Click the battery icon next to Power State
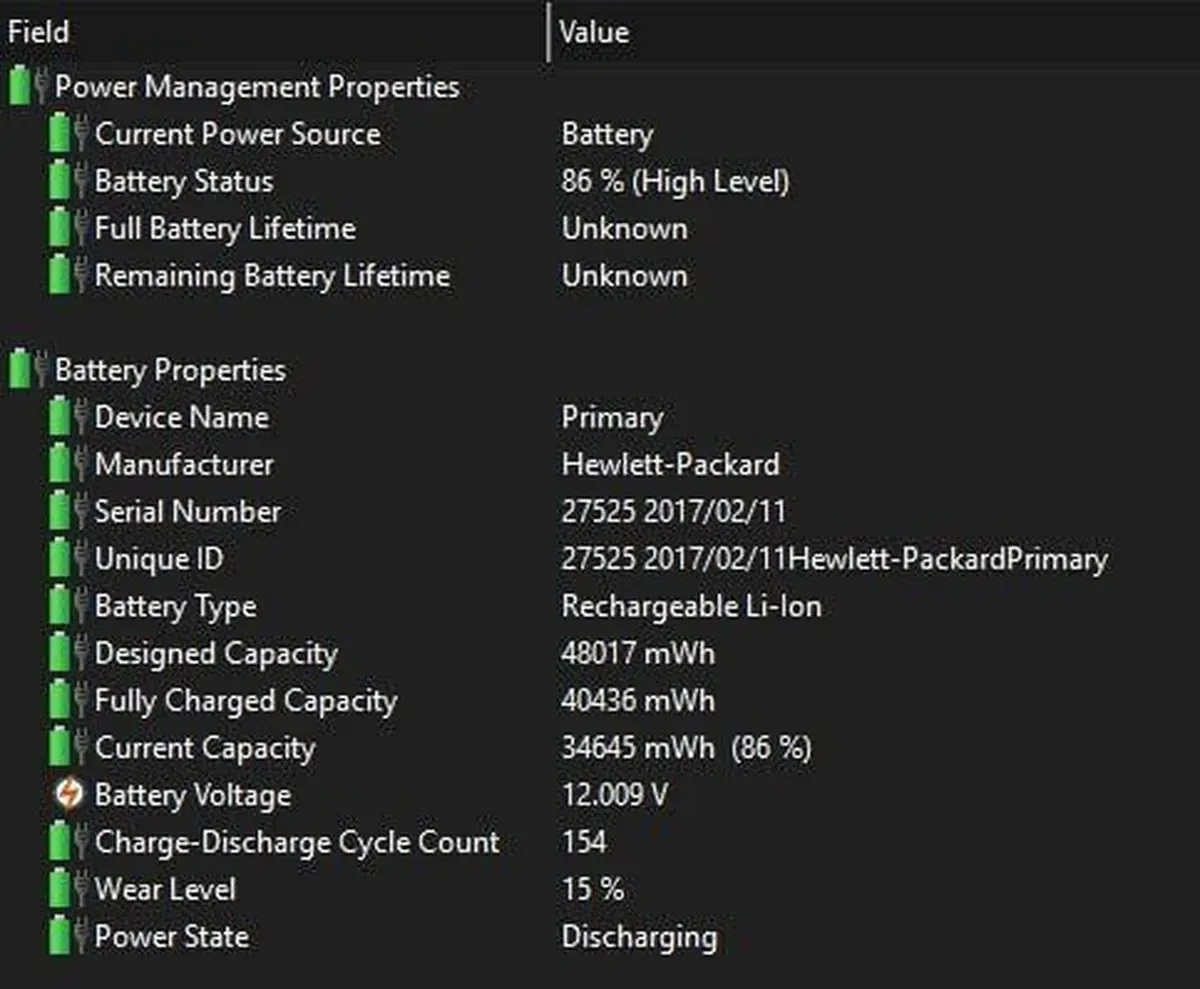This screenshot has width=1200, height=989. tap(61, 937)
